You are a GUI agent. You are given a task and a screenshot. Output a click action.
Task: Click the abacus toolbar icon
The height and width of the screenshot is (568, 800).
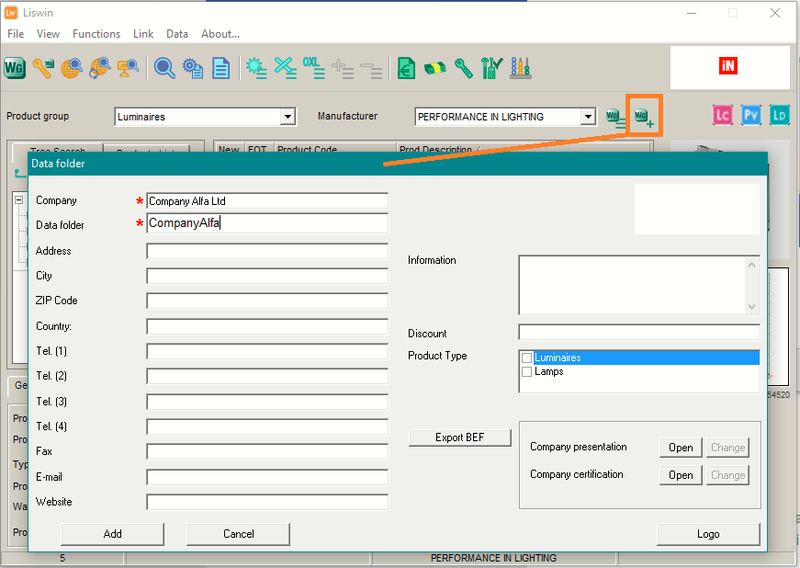pyautogui.click(x=520, y=68)
